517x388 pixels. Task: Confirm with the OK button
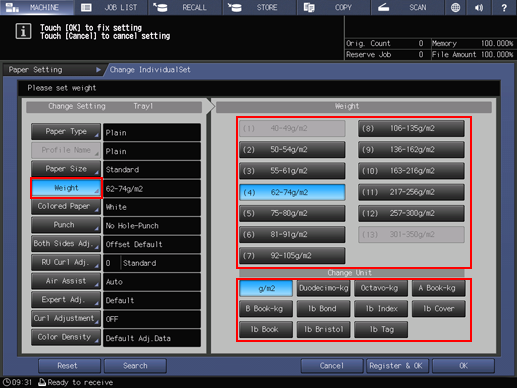pos(463,366)
